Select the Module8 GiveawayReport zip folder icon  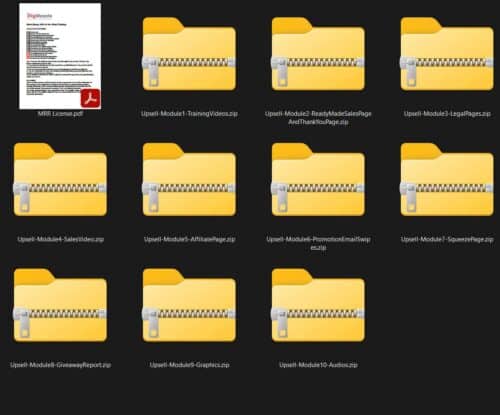[x=60, y=305]
